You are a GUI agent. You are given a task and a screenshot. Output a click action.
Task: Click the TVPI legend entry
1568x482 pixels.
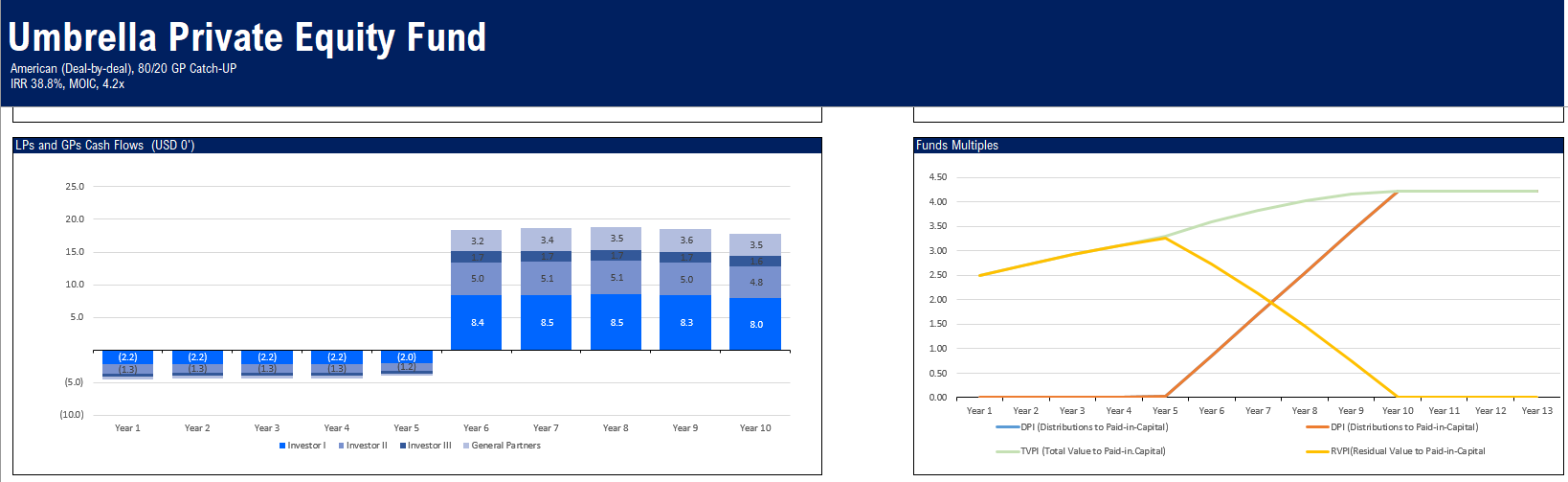point(1081,451)
